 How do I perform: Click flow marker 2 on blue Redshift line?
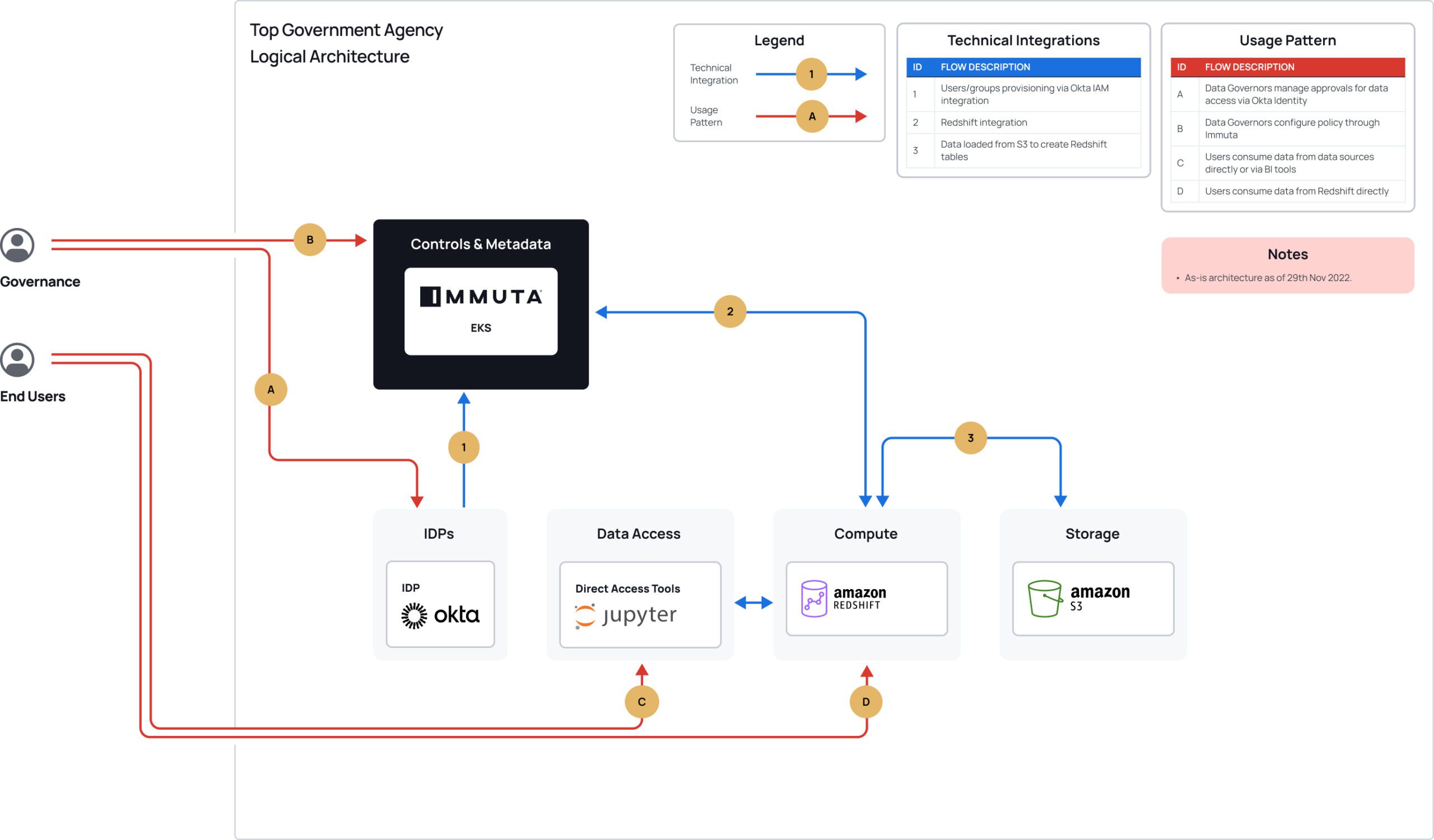[x=730, y=312]
